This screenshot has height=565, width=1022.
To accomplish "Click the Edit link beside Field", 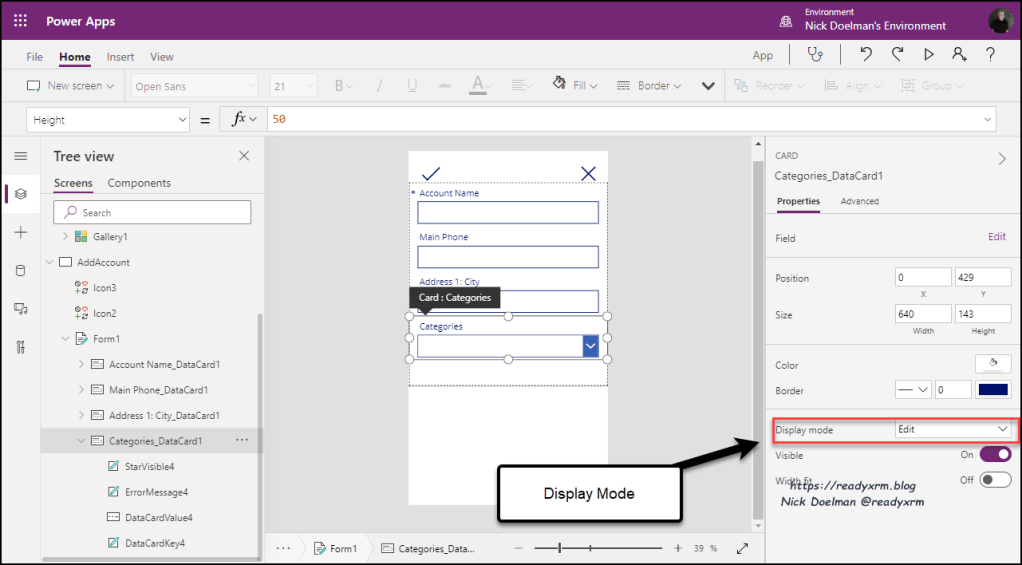I will (x=996, y=237).
